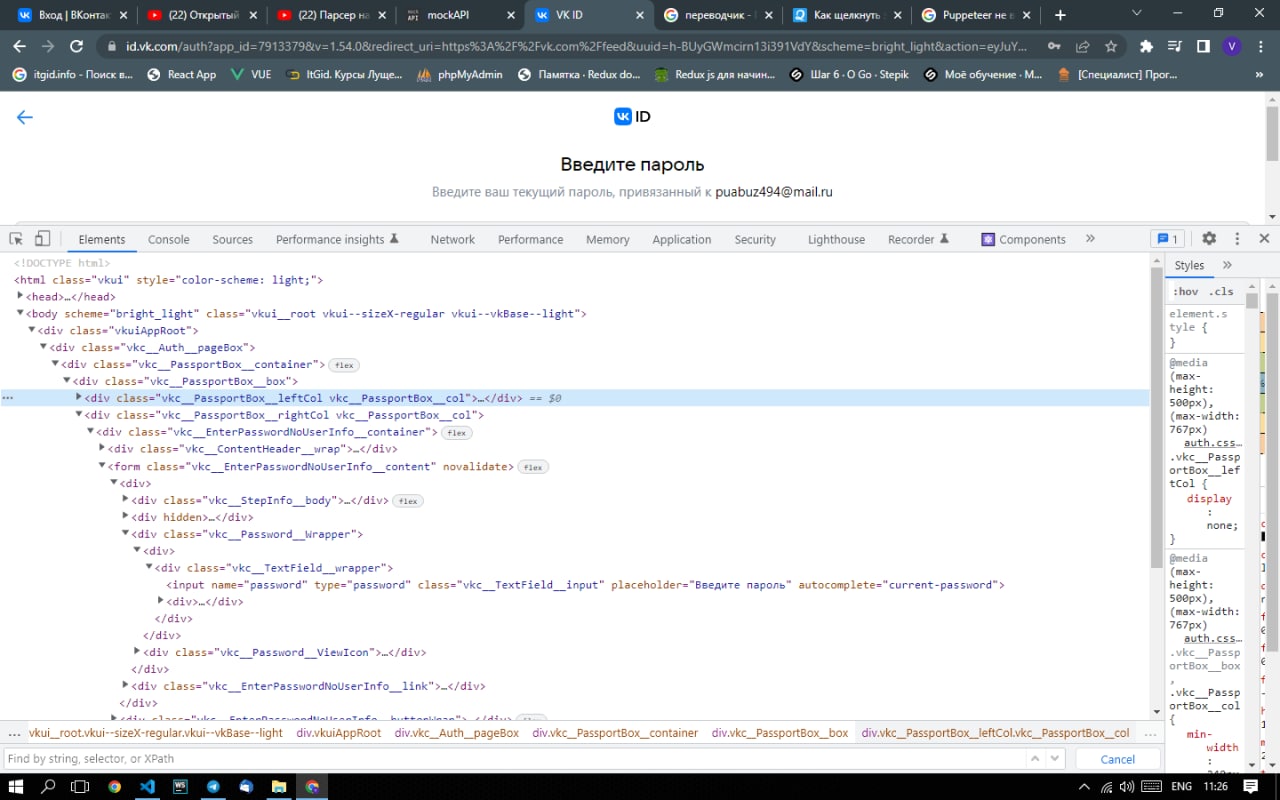The image size is (1280, 800).
Task: Open the 1 issue message badge
Action: tap(1166, 239)
